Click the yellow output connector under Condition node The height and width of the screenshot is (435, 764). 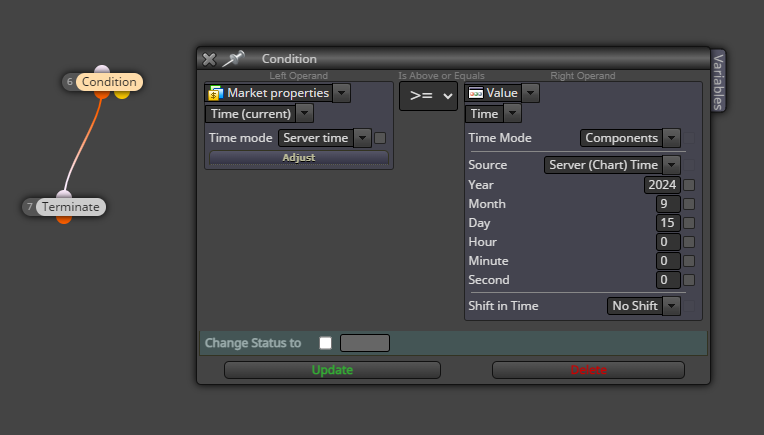(122, 94)
